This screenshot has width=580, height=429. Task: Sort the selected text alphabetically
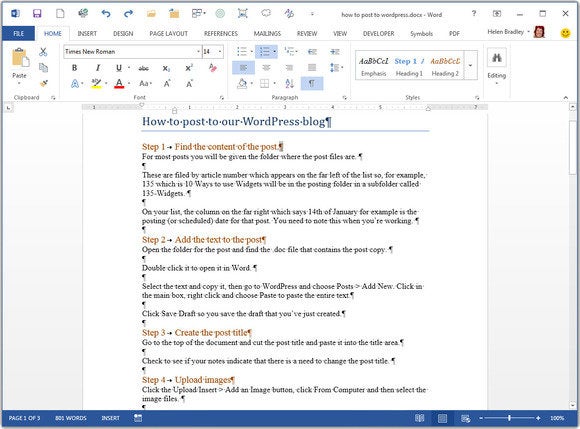(290, 84)
